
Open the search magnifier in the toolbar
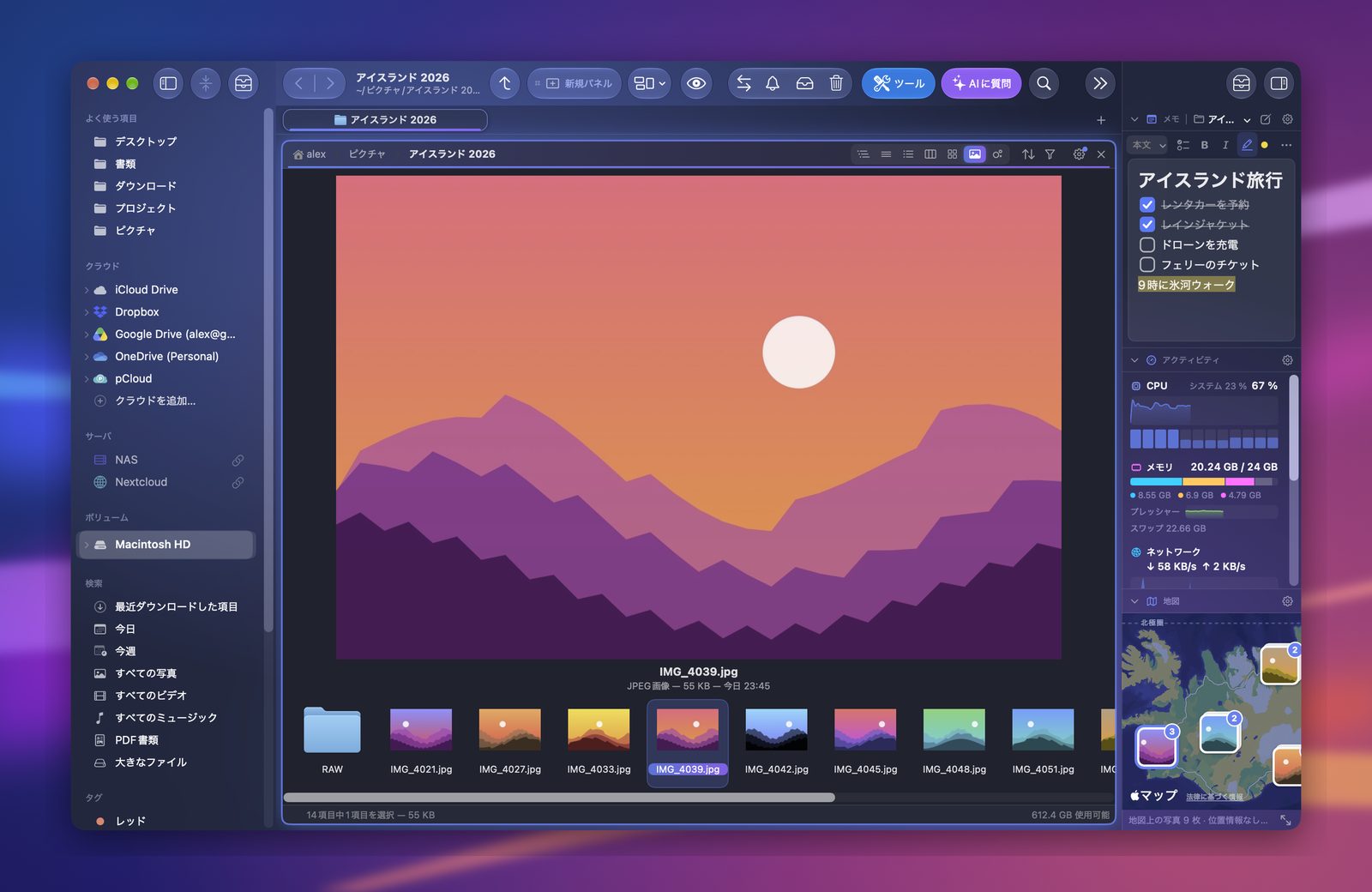pyautogui.click(x=1044, y=83)
